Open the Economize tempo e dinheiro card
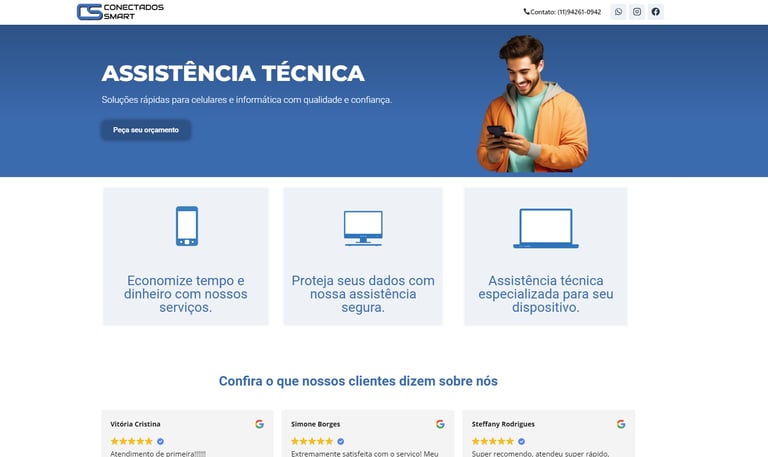 [186, 256]
